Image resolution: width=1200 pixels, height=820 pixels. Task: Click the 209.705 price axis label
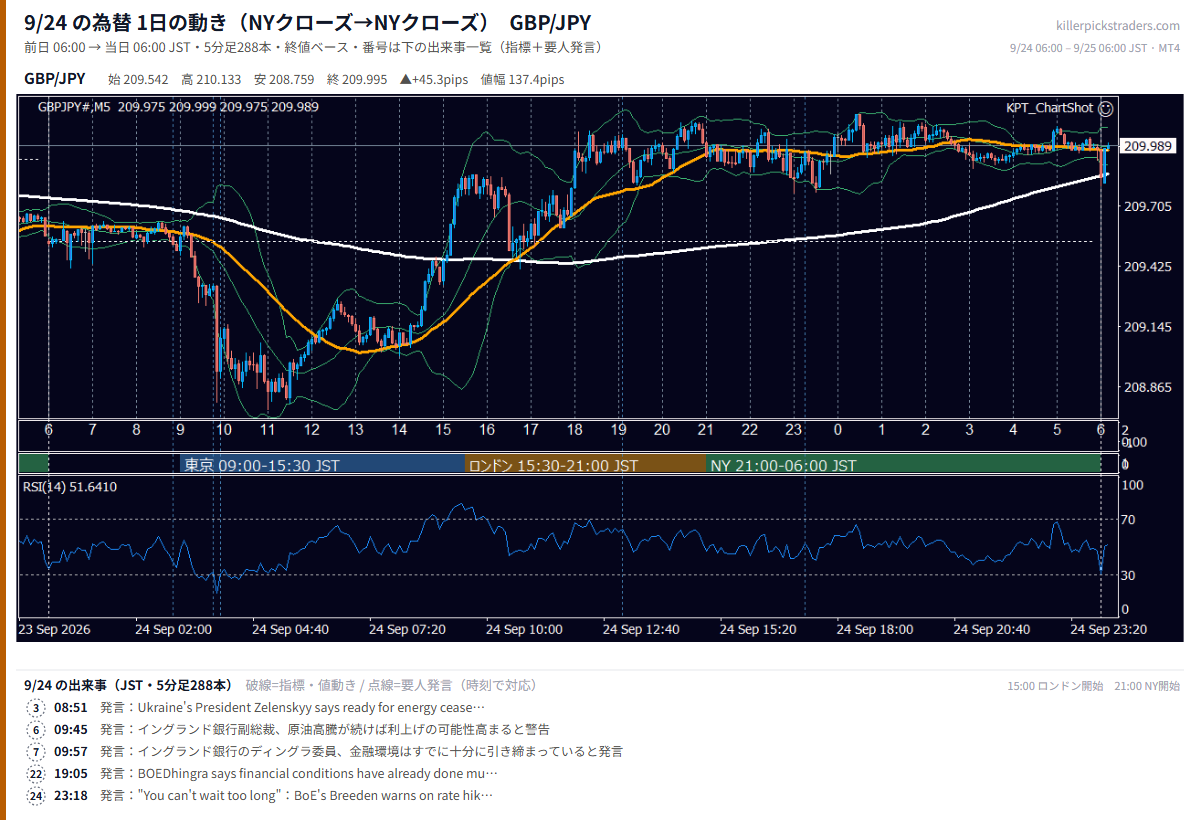(1147, 207)
